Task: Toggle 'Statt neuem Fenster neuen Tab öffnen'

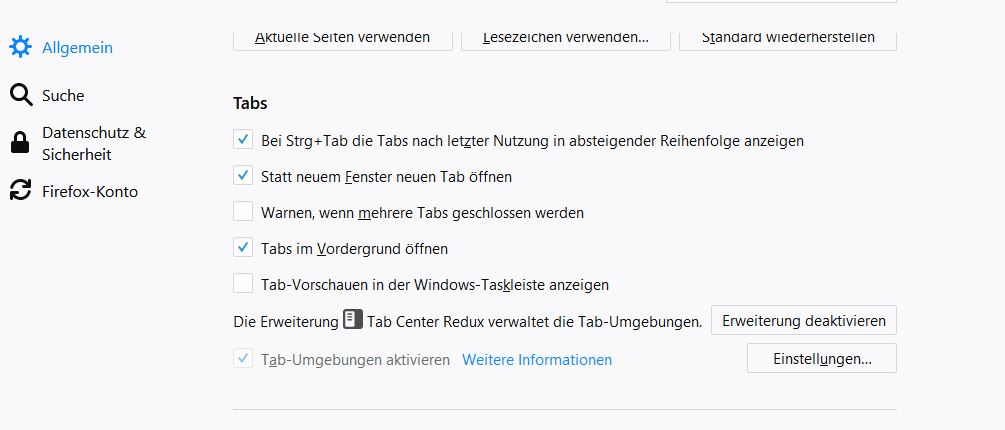Action: point(243,176)
